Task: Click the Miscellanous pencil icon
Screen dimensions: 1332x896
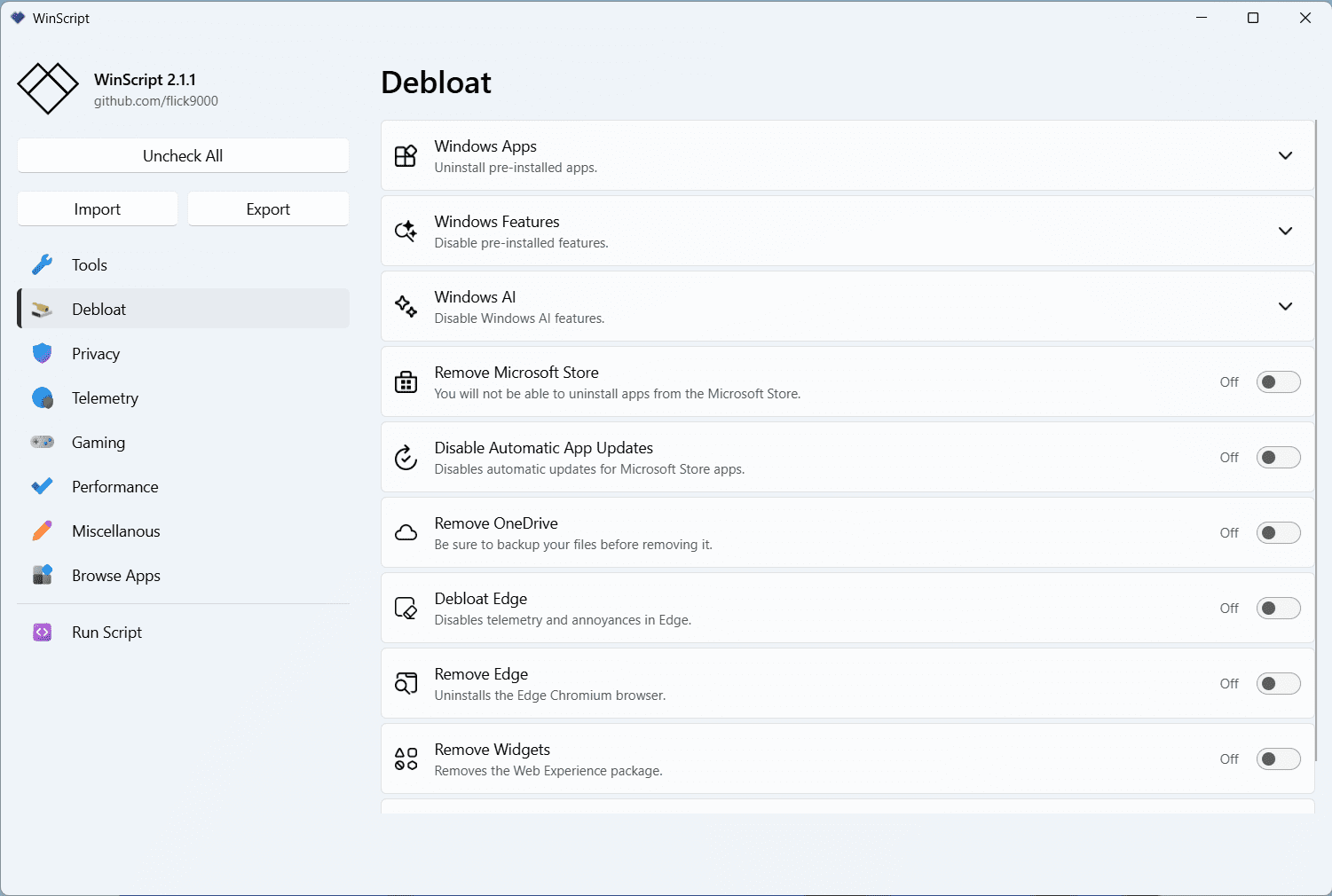Action: [x=42, y=531]
